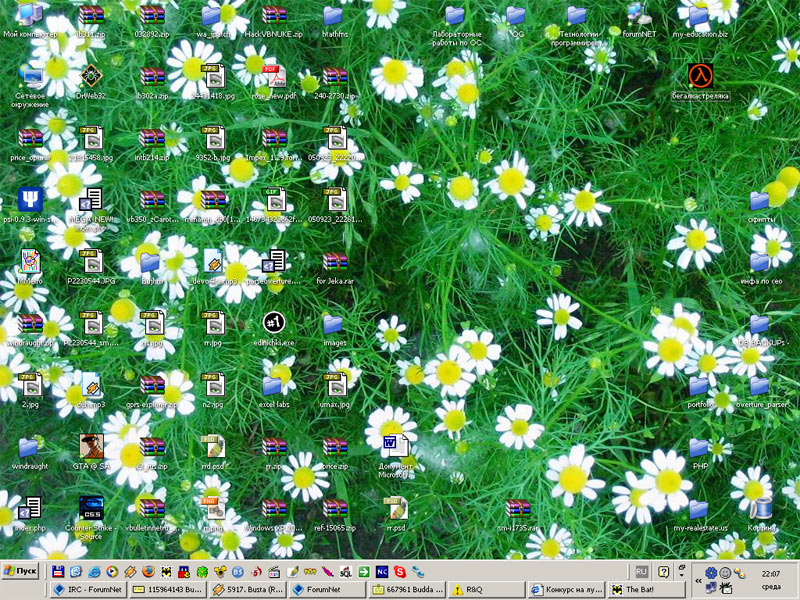Screen dimensions: 800x600
Task: Click the Skype icon in Quick Launch
Action: [x=400, y=571]
